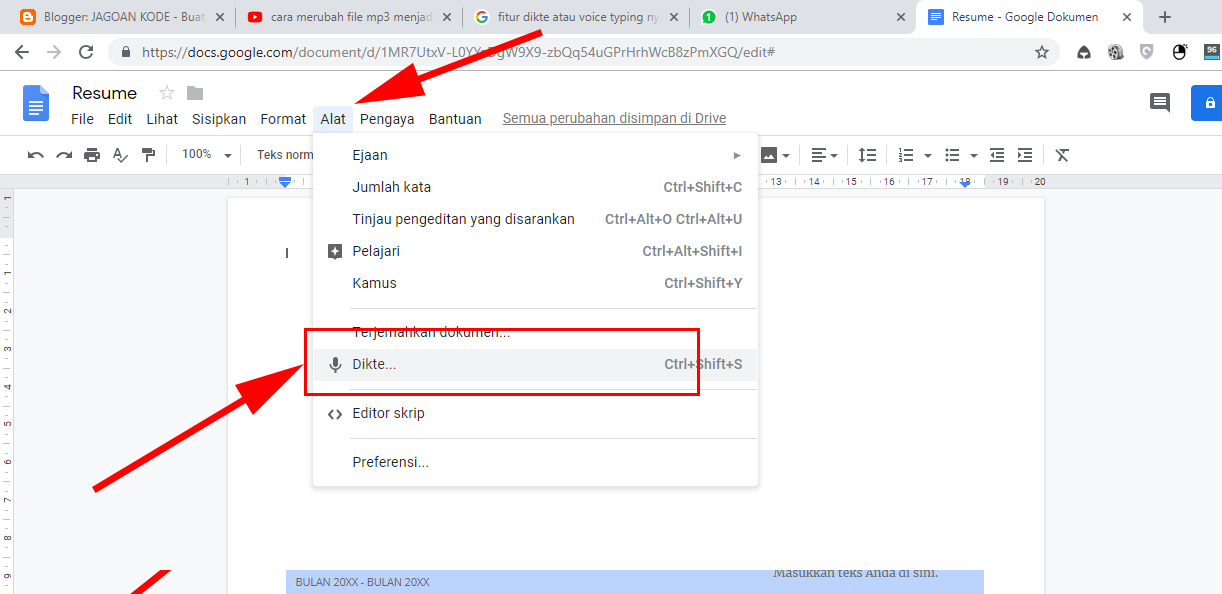Screen dimensions: 1222x594
Task: Switch to the Google fitur dikte tab
Action: 576,17
